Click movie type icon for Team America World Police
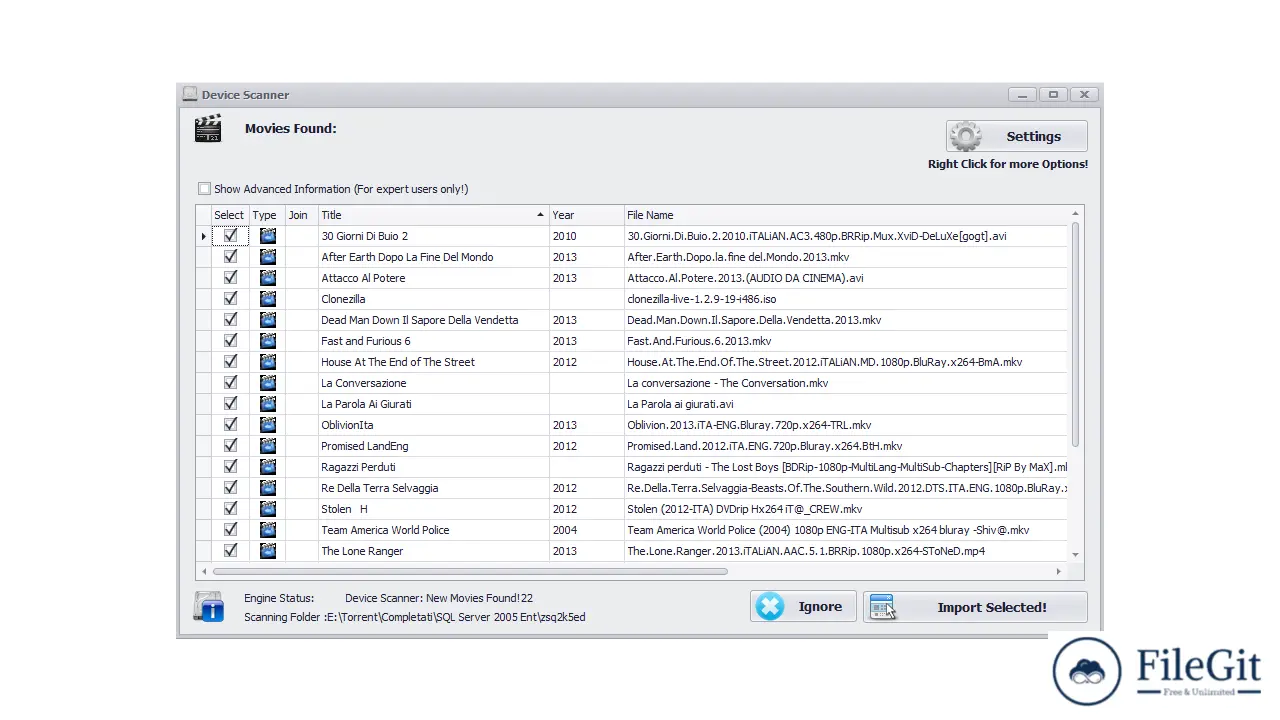 [x=267, y=530]
